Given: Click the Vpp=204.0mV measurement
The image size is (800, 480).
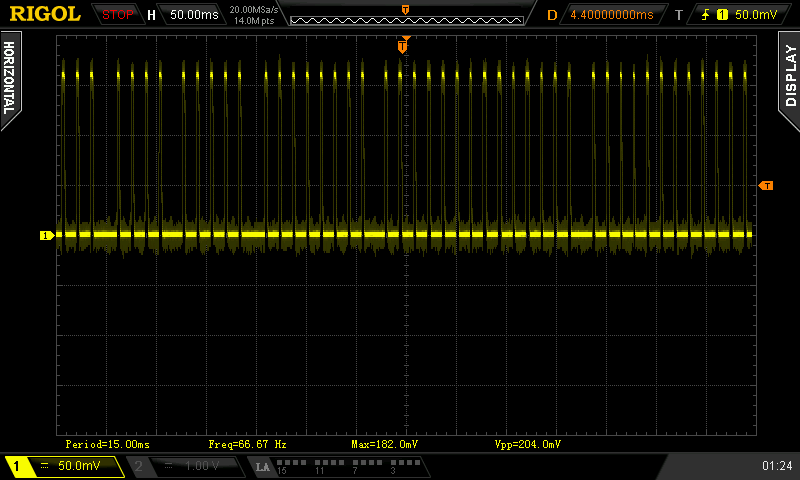Looking at the screenshot, I should (528, 444).
